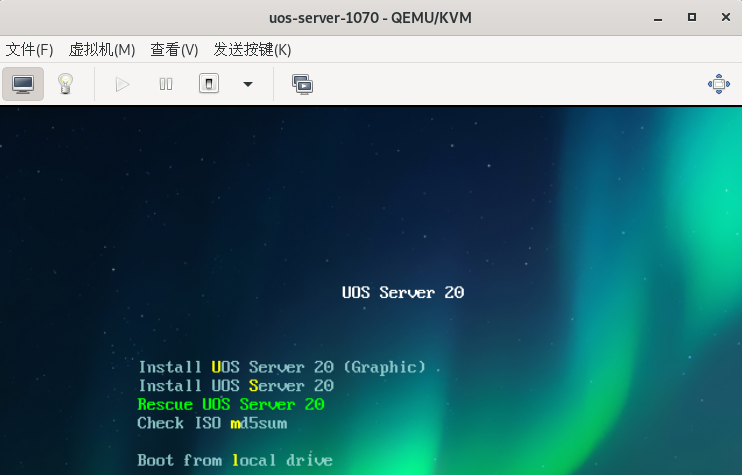Pause the virtual machine

166,85
